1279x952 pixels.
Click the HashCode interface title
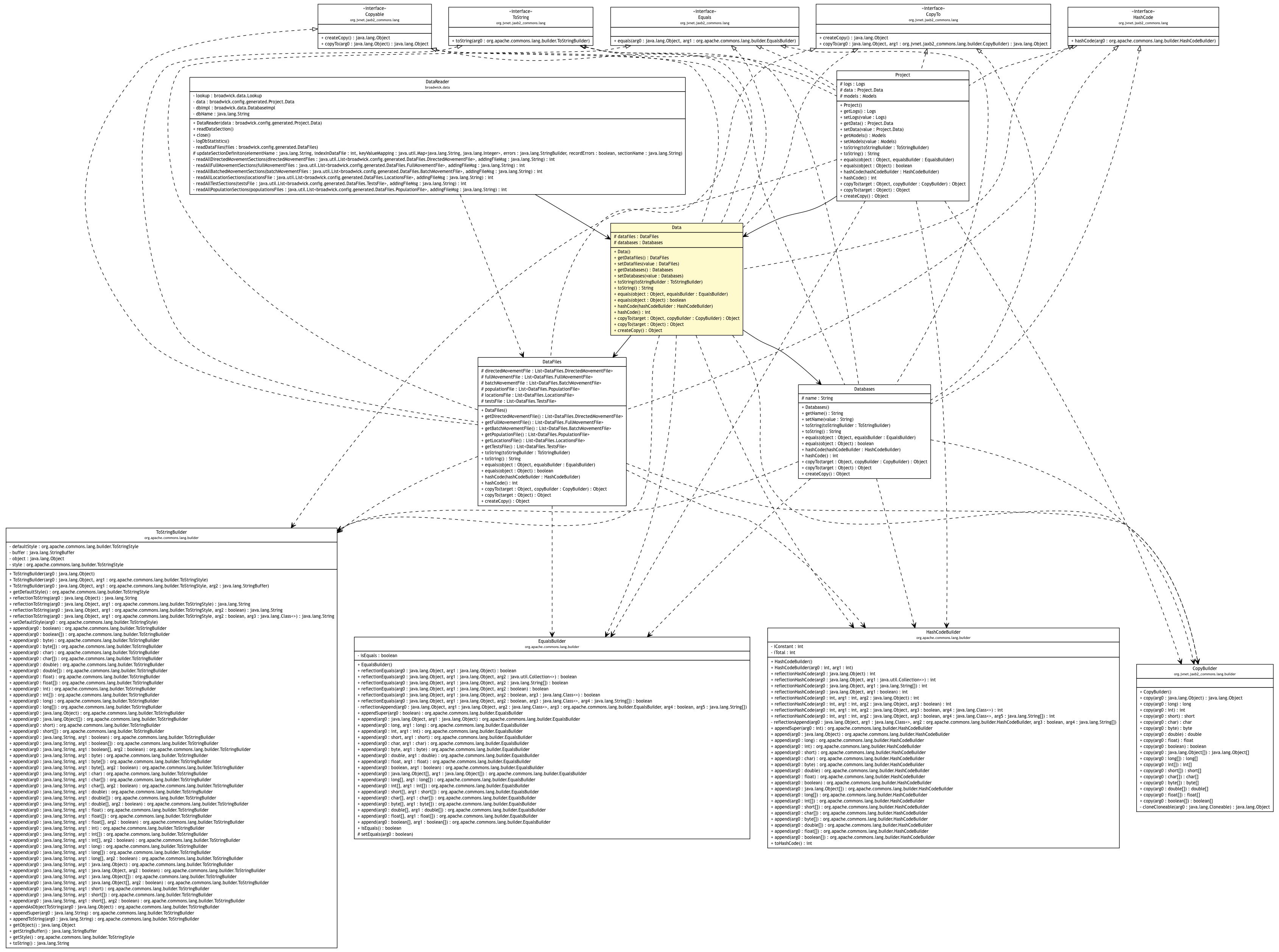[x=1143, y=17]
